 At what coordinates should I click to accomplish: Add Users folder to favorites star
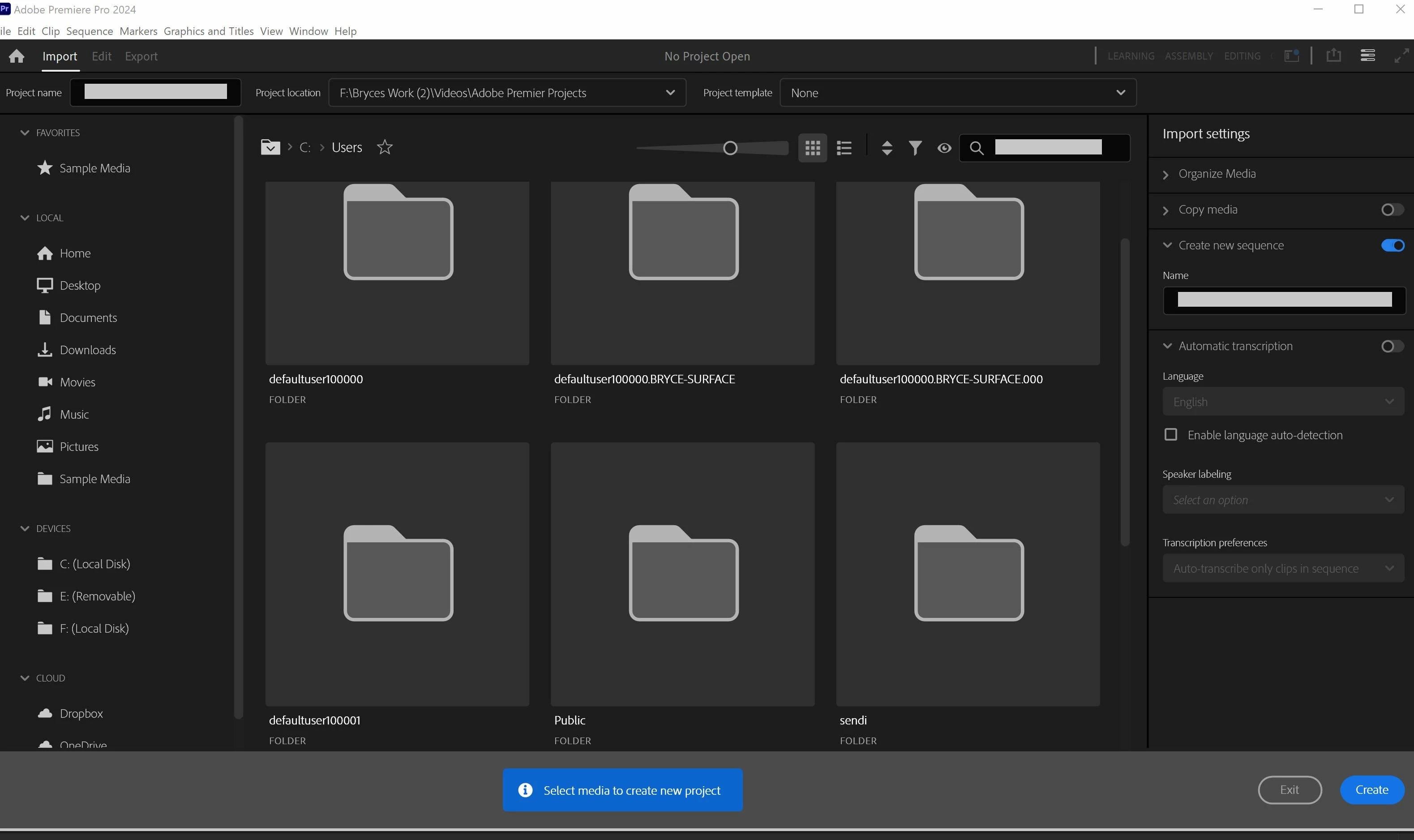point(385,147)
